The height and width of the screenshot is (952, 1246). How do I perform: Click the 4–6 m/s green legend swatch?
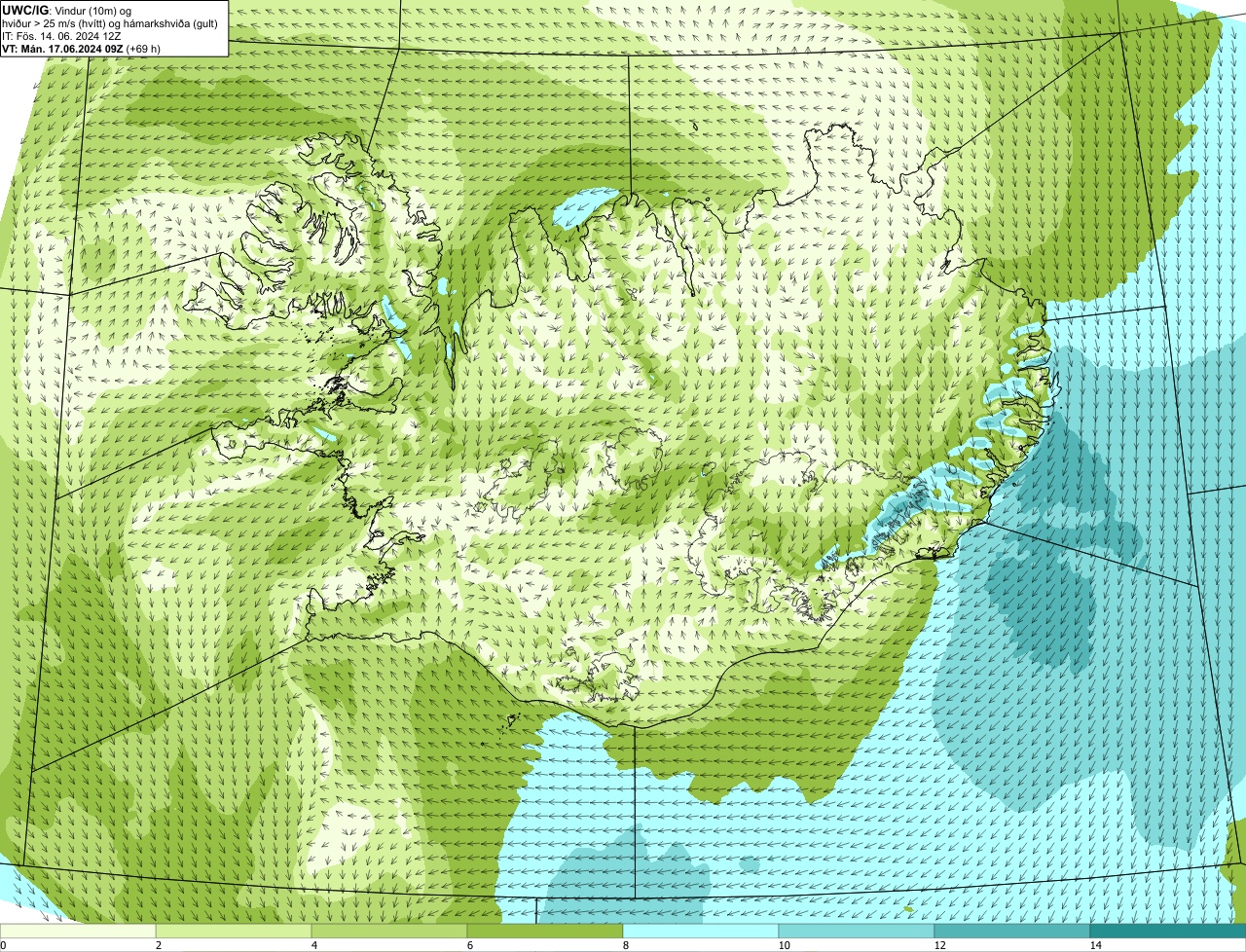pyautogui.click(x=389, y=931)
